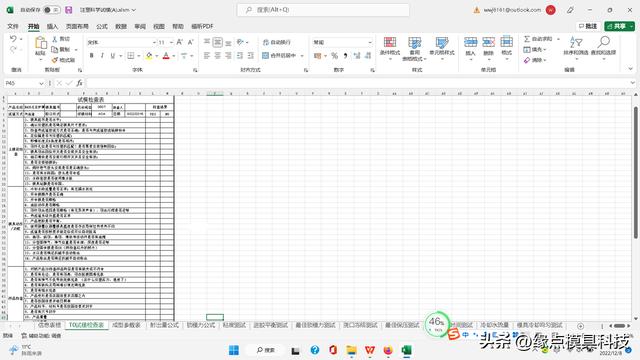
Task: Select the 射出量公式 sheet tab
Action: 164,325
